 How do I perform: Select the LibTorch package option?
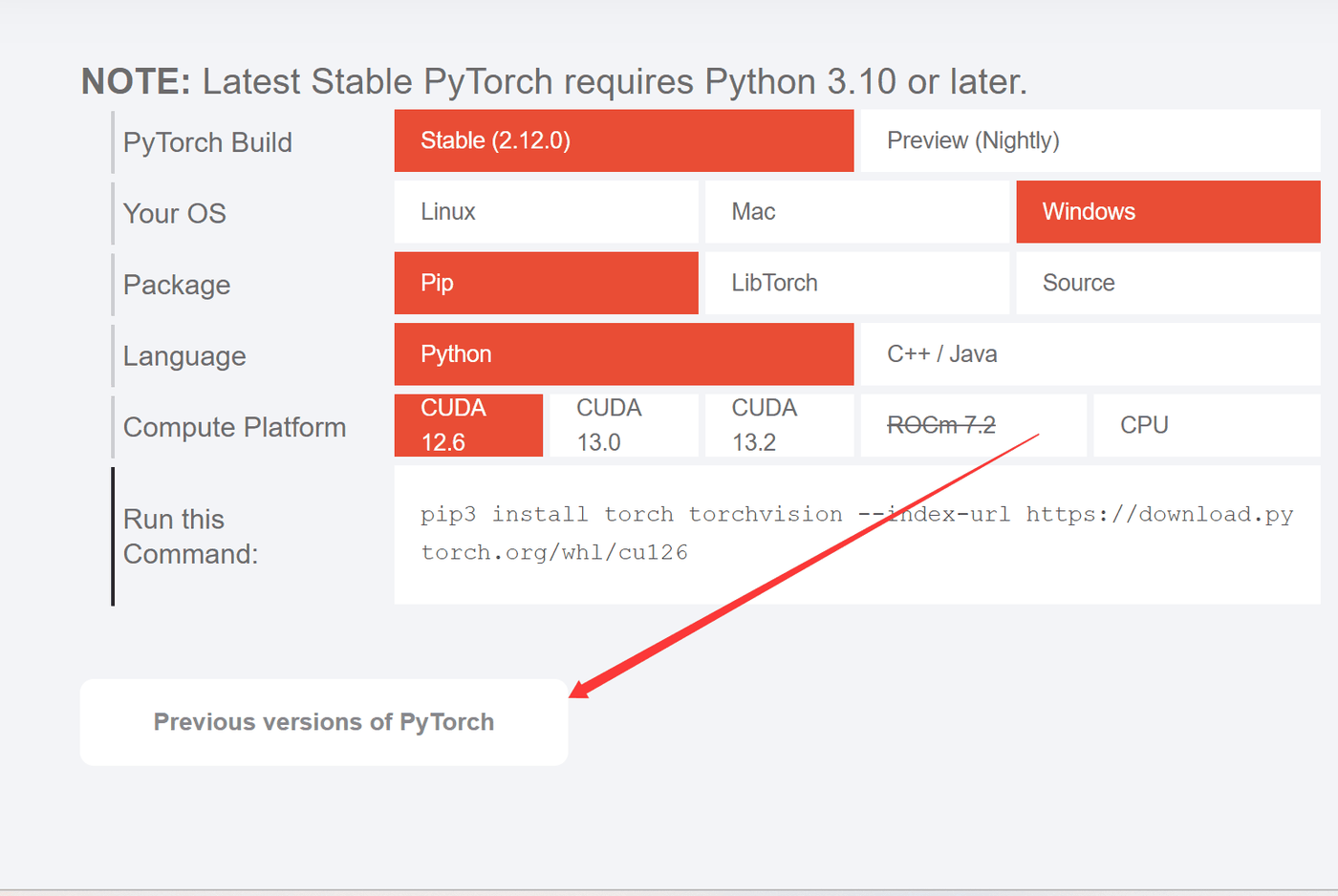tap(857, 283)
